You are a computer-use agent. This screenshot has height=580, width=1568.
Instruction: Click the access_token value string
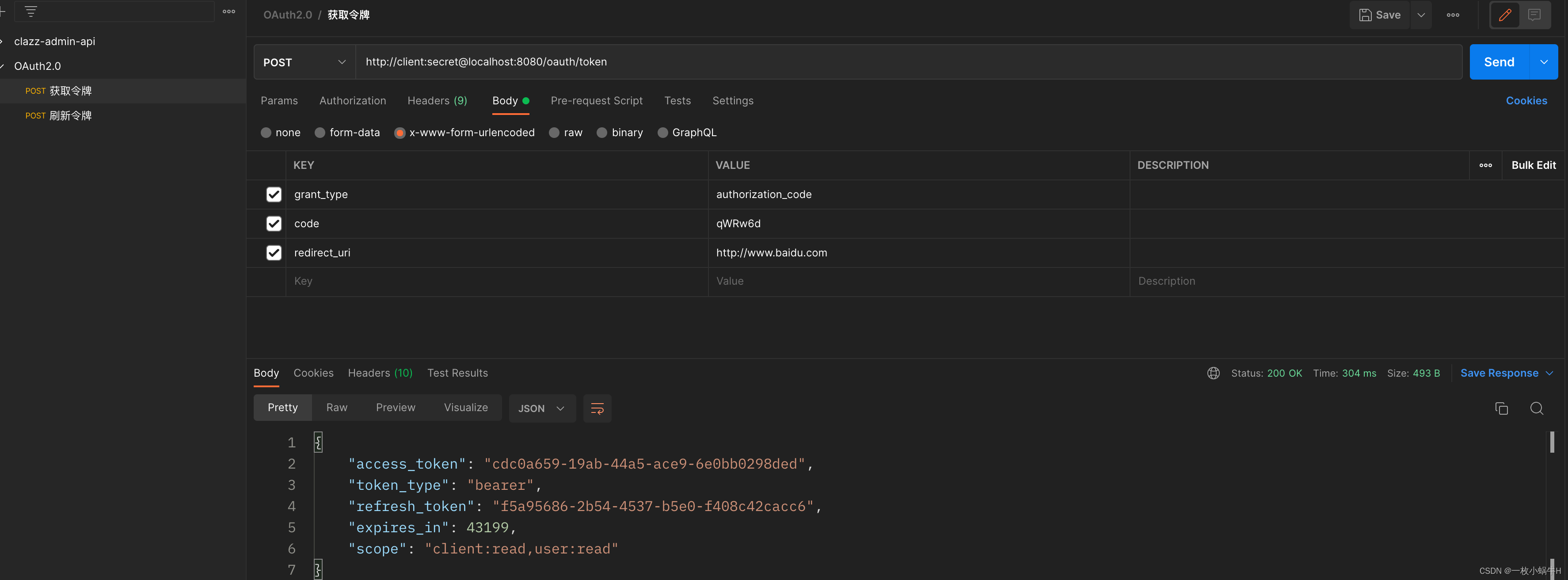click(645, 464)
